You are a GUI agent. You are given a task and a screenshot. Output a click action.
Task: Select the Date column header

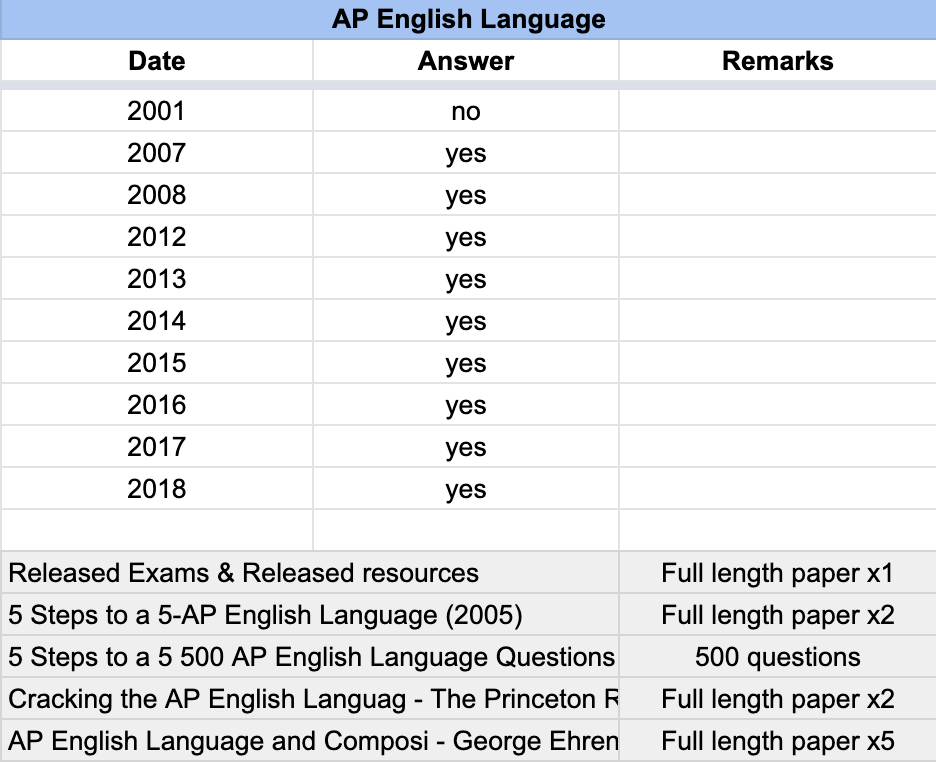156,61
